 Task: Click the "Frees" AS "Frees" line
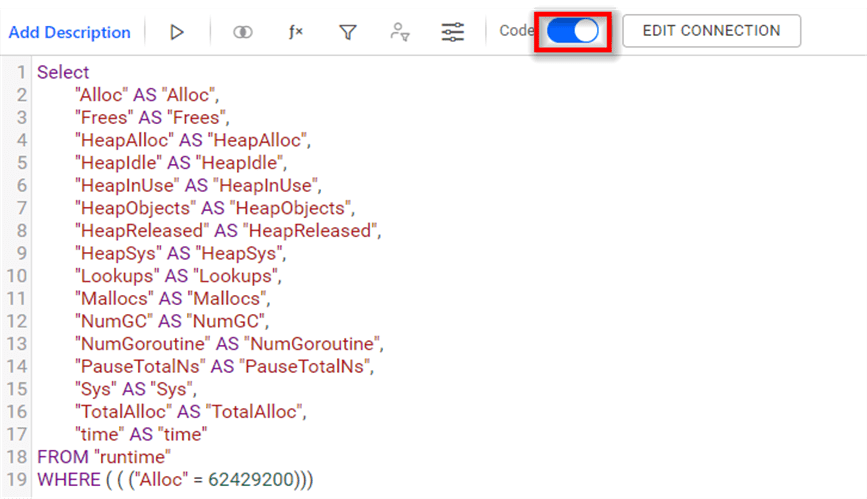(x=152, y=117)
